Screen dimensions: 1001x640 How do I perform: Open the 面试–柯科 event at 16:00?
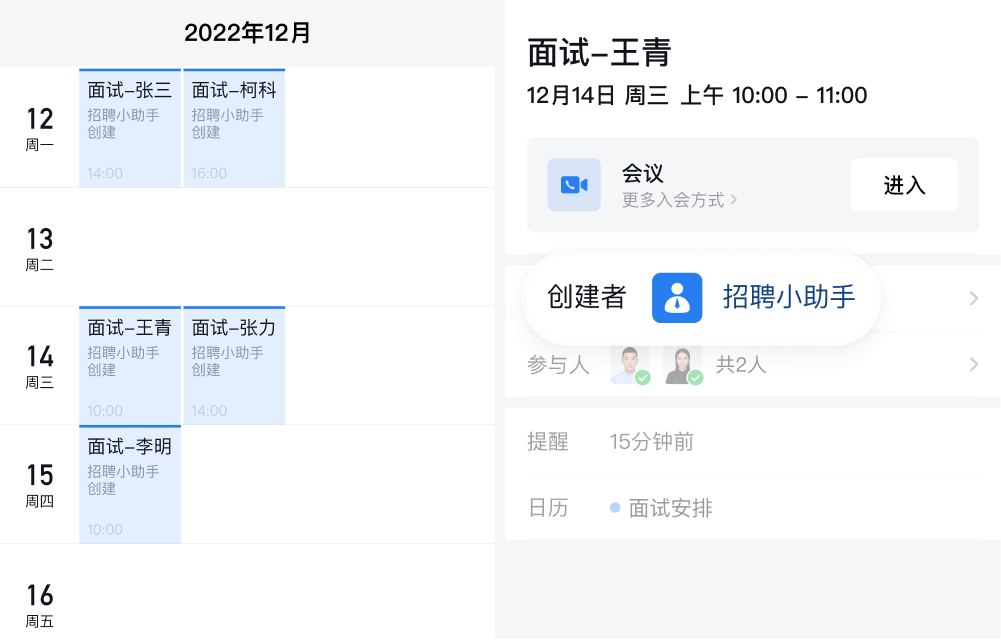point(233,127)
